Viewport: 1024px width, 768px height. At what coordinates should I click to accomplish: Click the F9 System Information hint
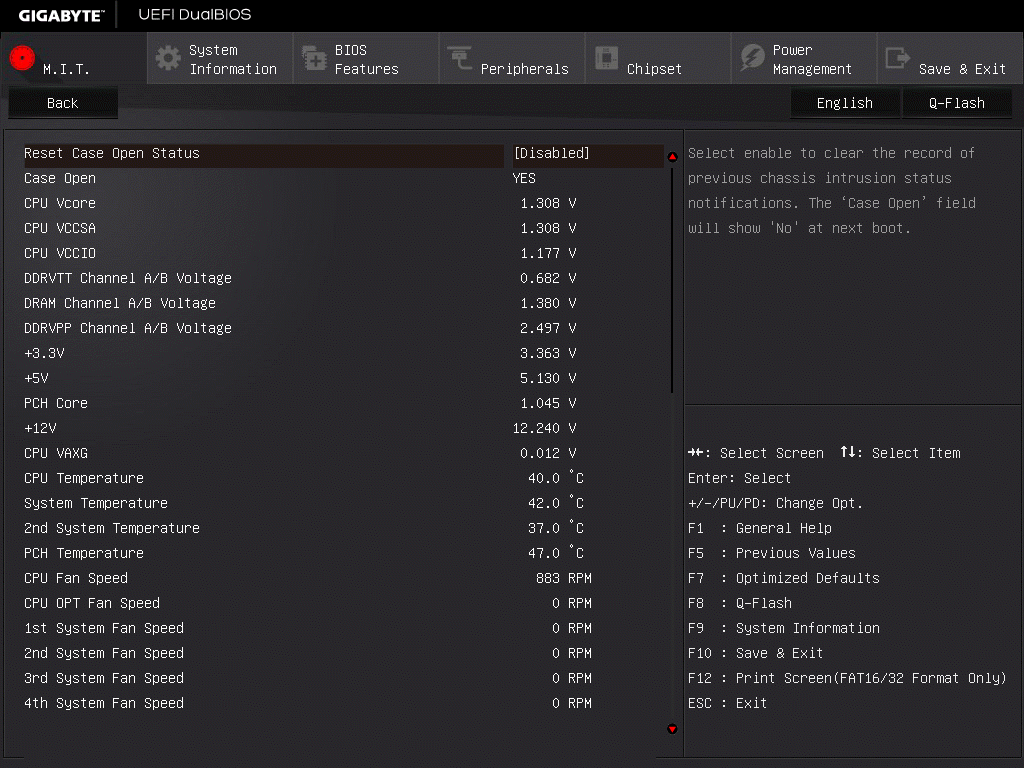click(x=784, y=628)
